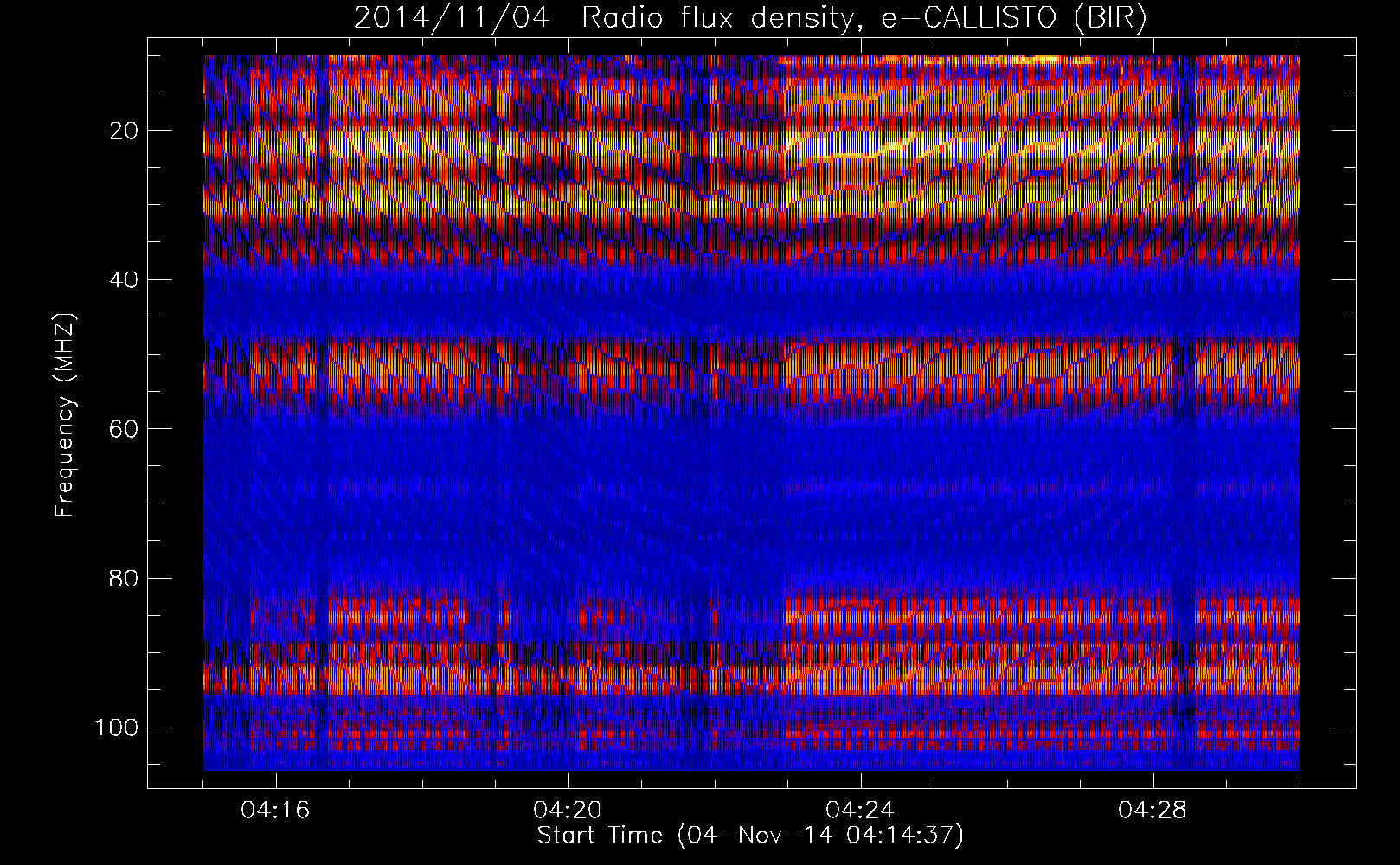Click the 04:16 time tick label

tap(276, 811)
